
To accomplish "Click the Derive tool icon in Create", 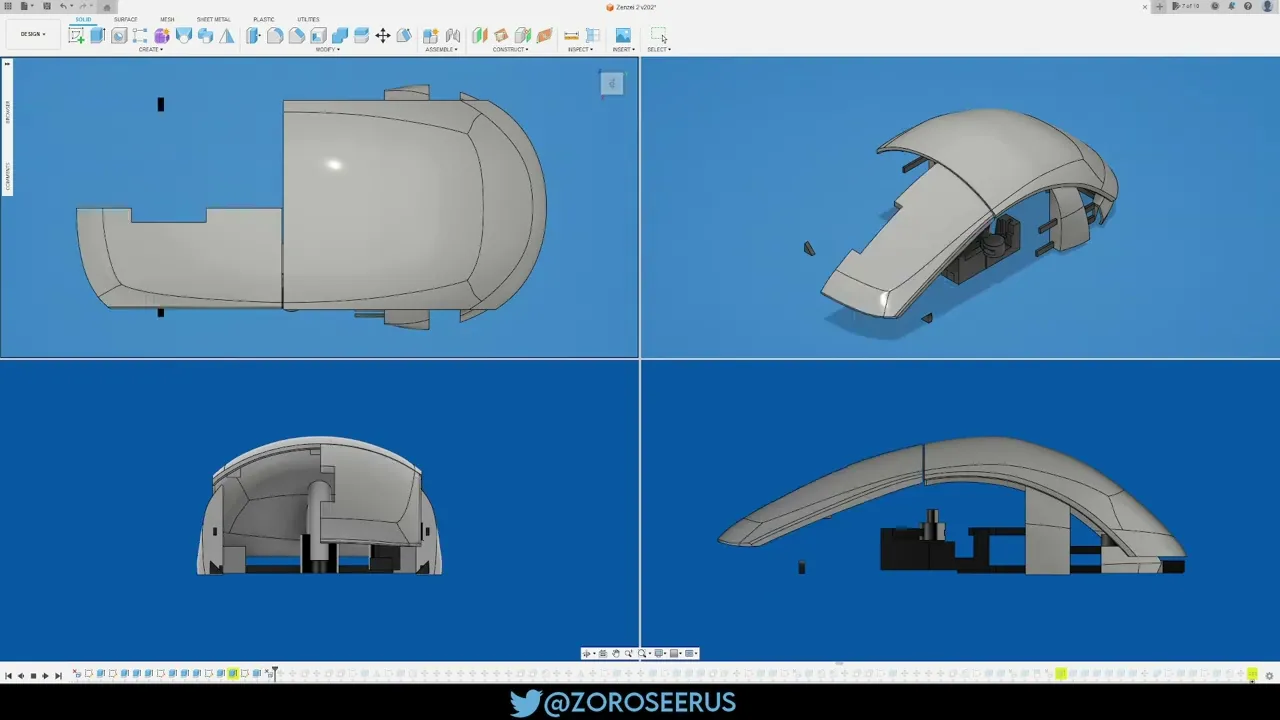I will pos(205,36).
